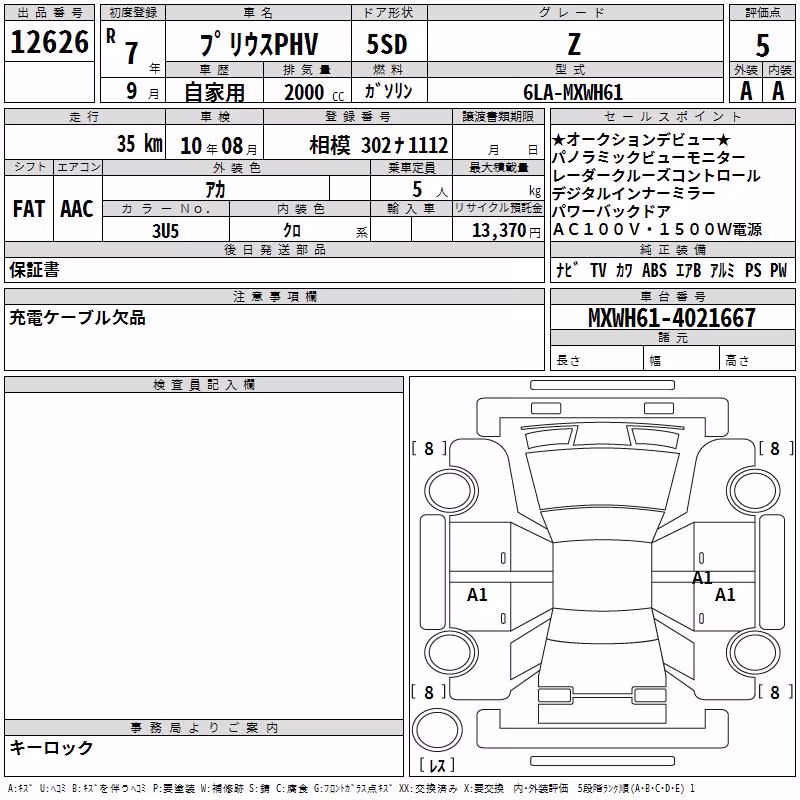Screen dimensions: 800x800
Task: Click the displacement value 2000 cc
Action: click(314, 92)
